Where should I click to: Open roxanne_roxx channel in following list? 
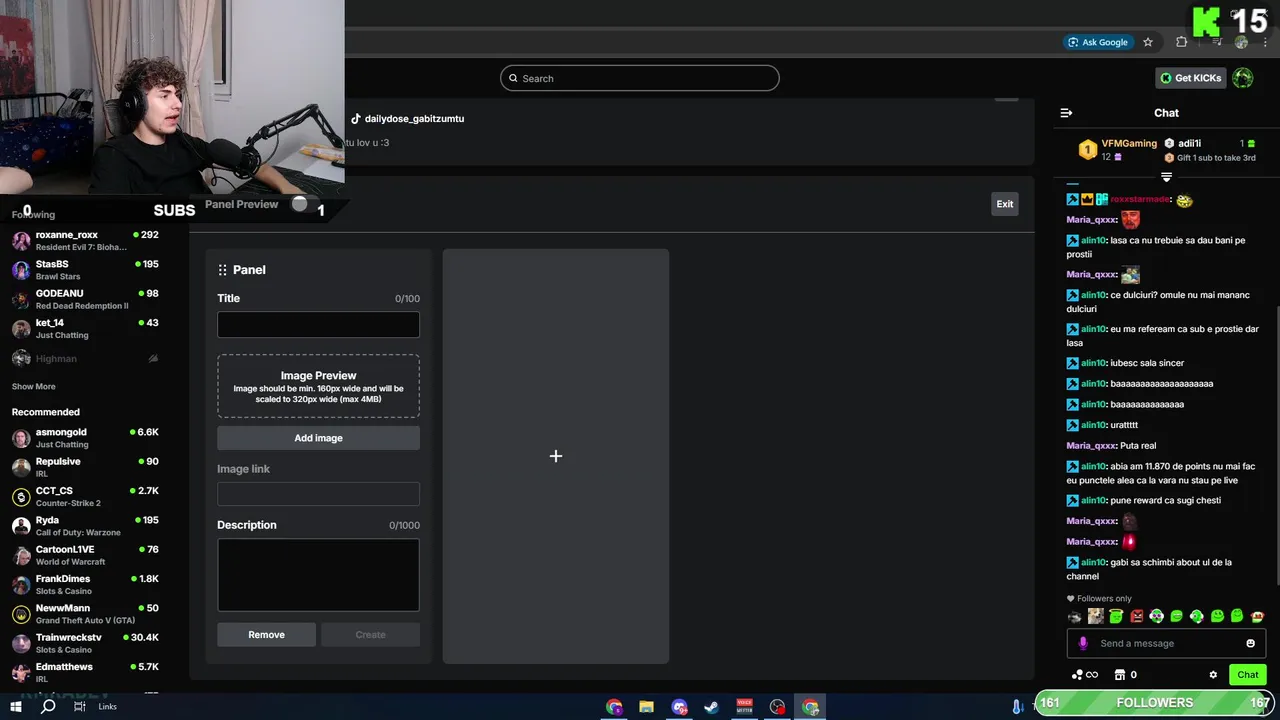point(85,241)
